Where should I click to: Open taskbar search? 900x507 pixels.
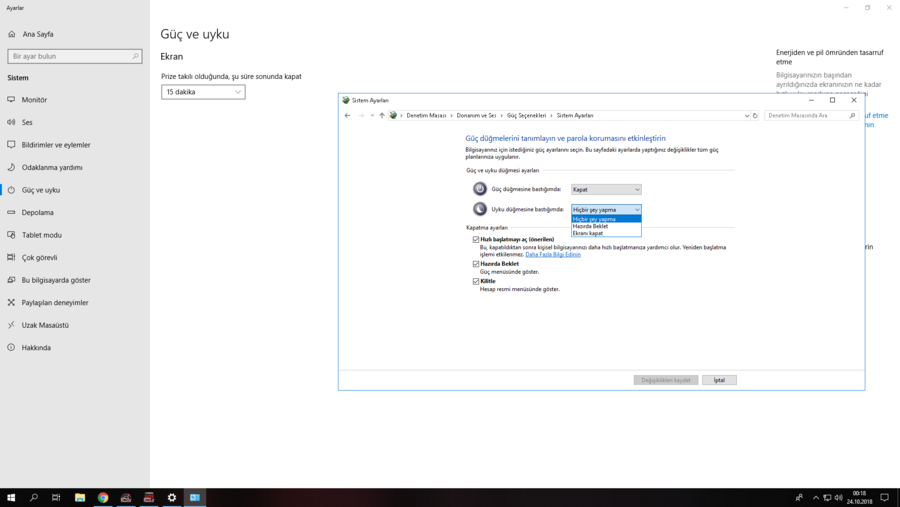[x=34, y=497]
